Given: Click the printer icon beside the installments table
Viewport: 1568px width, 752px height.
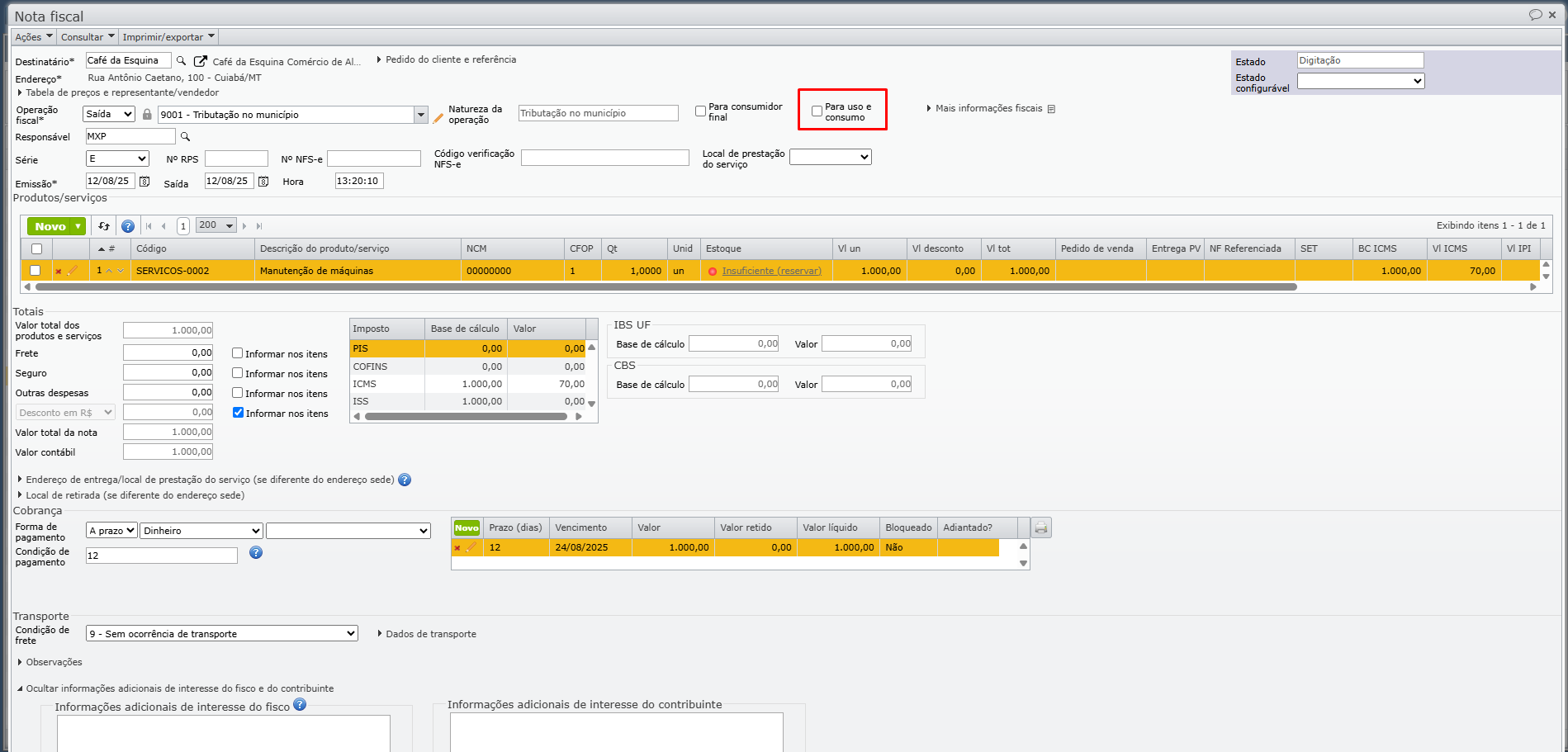Looking at the screenshot, I should coord(1041,527).
